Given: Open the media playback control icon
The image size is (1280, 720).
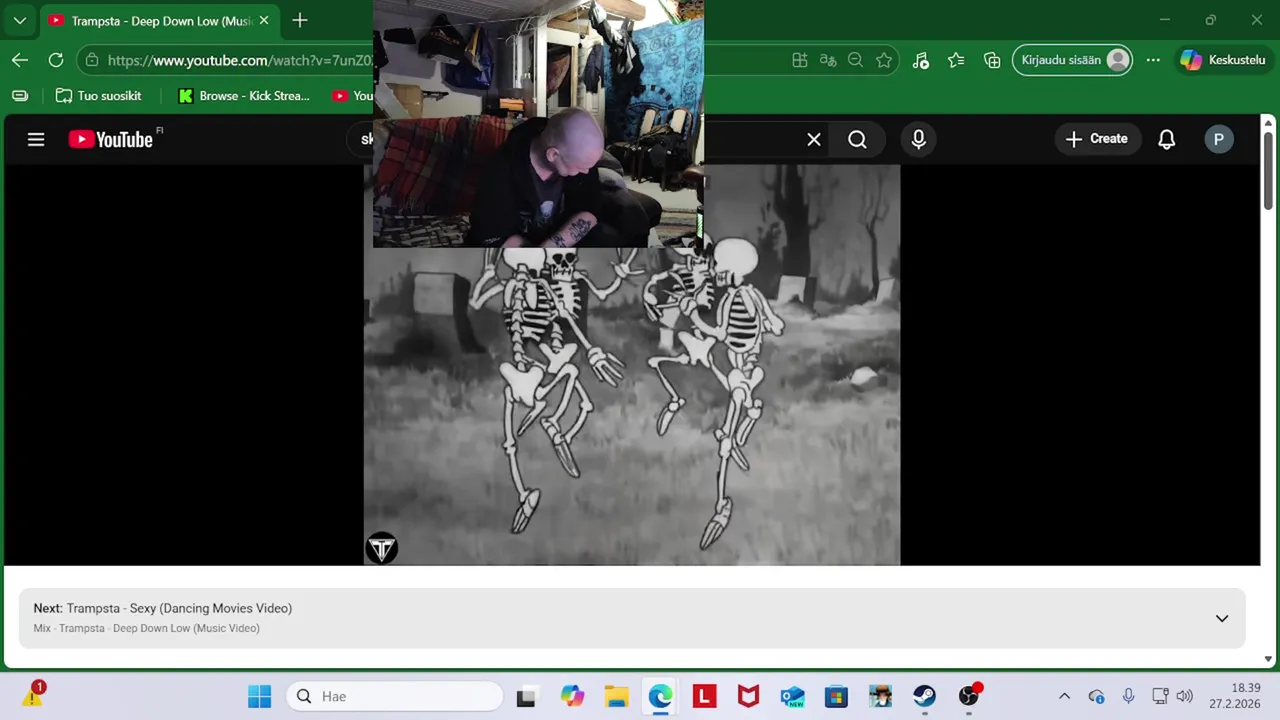Looking at the screenshot, I should pos(921,60).
